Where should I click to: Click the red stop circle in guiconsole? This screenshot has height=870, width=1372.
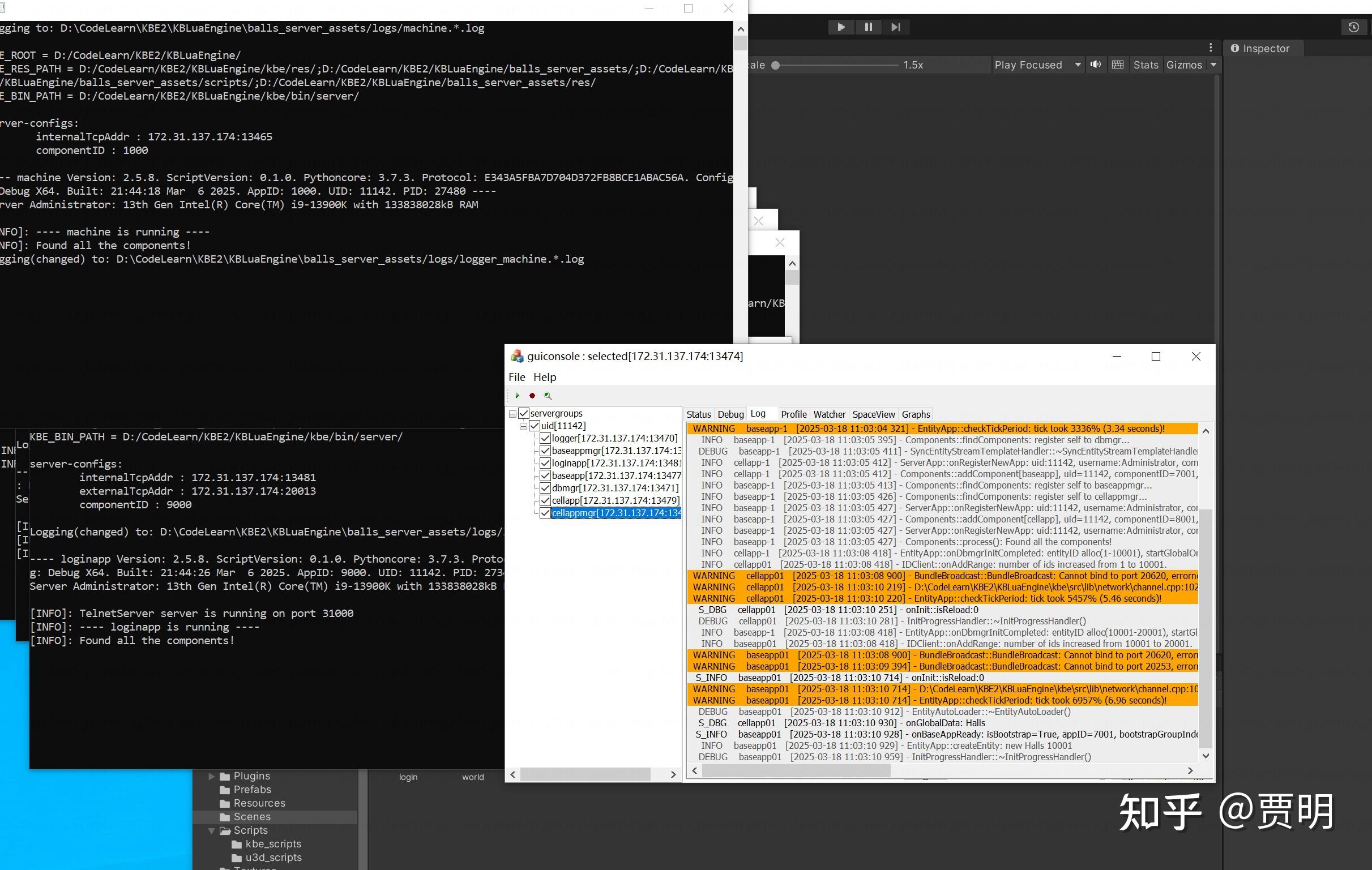[532, 396]
